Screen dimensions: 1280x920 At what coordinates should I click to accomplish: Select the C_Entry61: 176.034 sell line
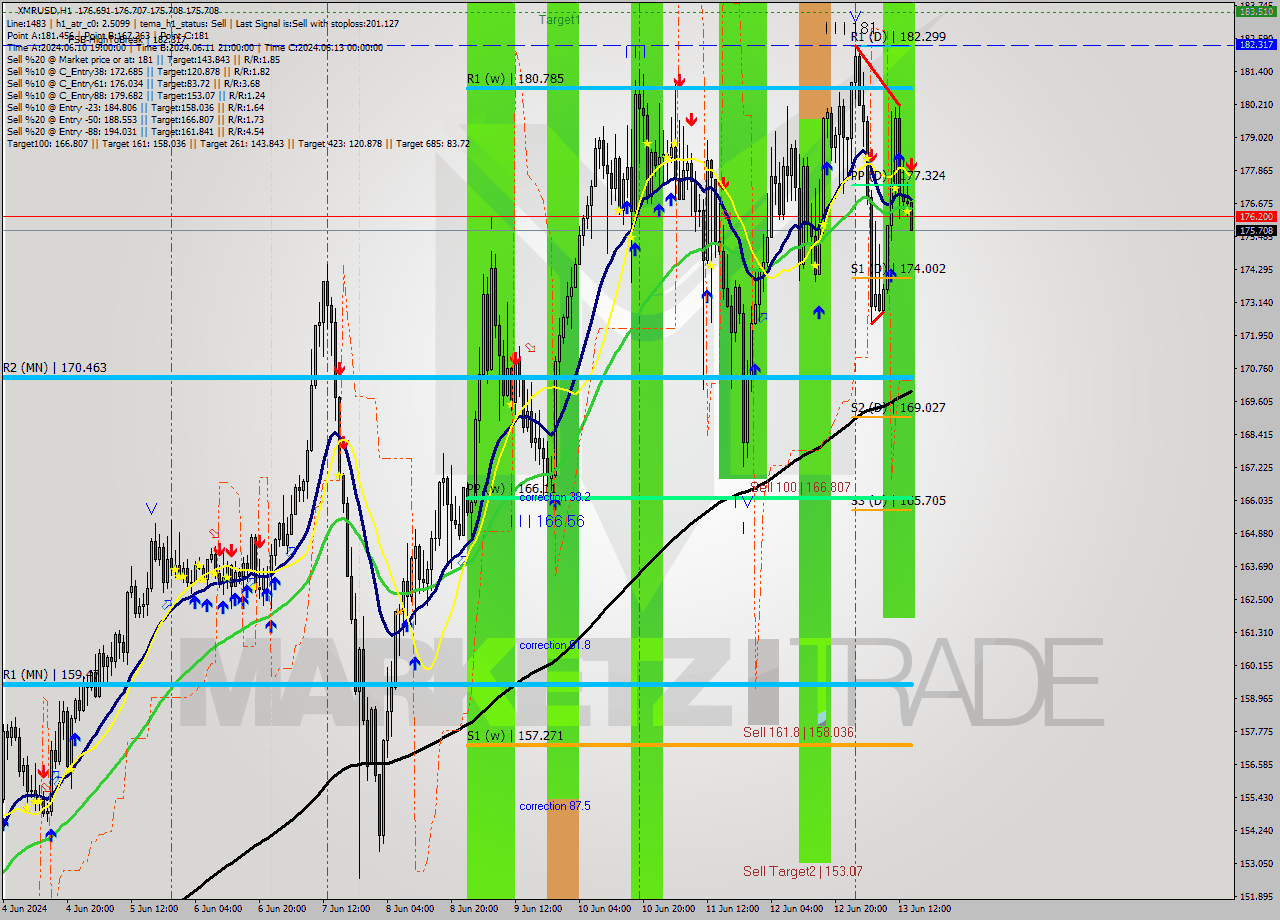135,83
